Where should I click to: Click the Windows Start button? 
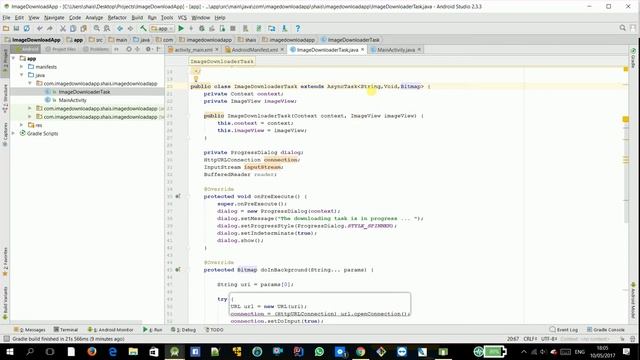[x=9, y=351]
